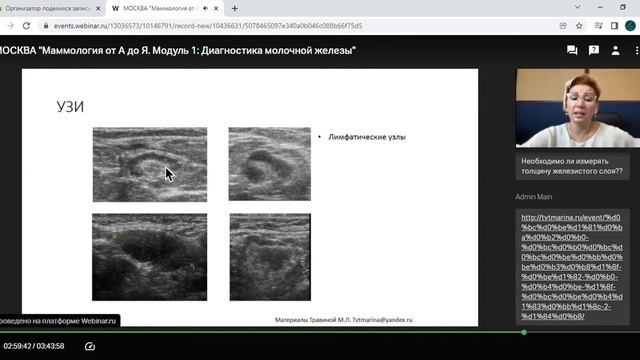Open the playback speed gauge icon
This screenshot has width=640, height=360.
tap(90, 347)
